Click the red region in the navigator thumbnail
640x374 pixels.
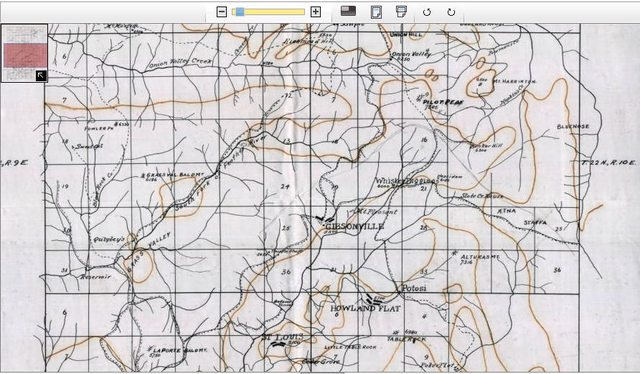[x=25, y=55]
